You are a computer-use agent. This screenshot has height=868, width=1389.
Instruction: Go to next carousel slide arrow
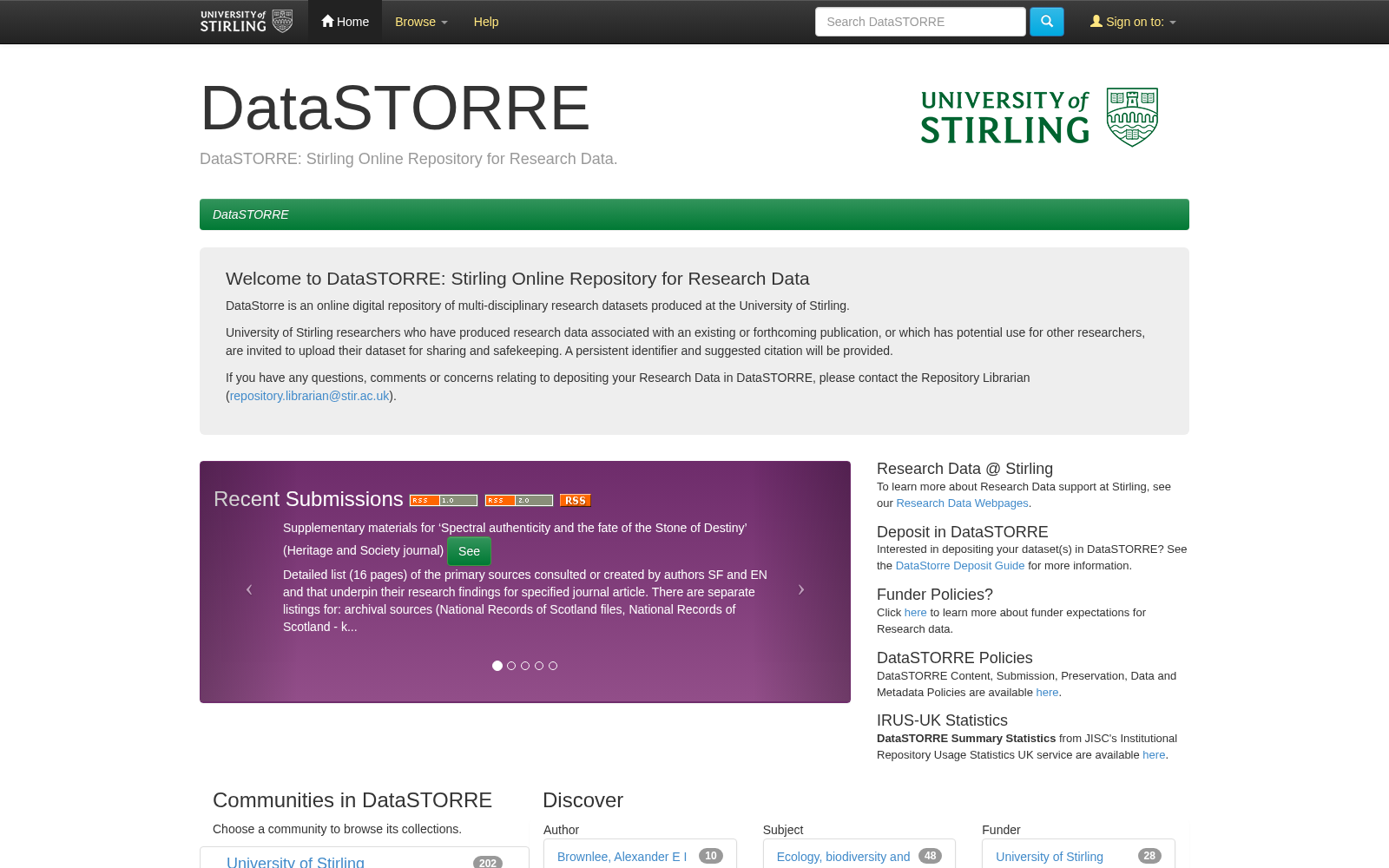[x=801, y=589]
